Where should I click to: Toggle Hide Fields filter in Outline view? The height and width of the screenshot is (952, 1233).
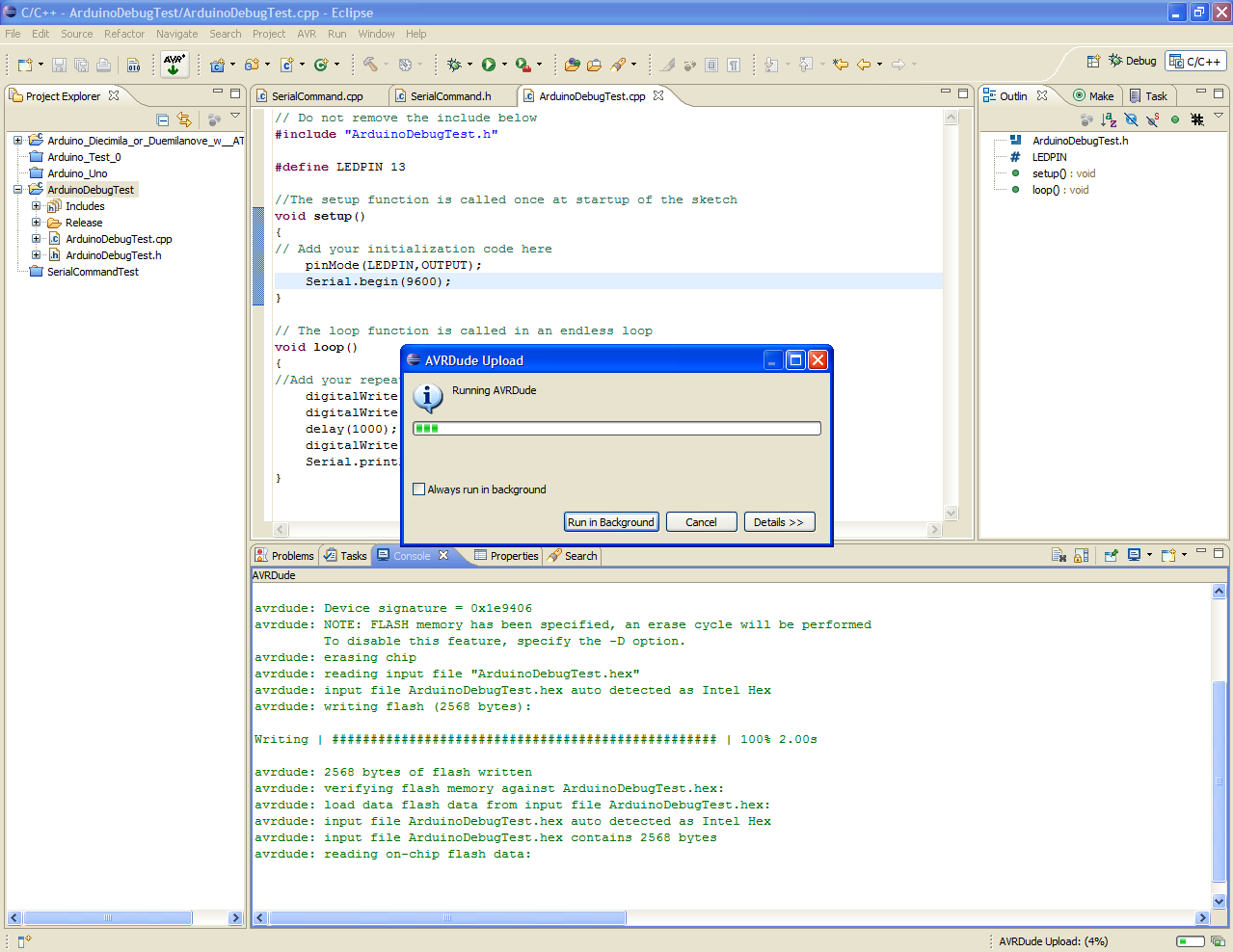pyautogui.click(x=1131, y=119)
